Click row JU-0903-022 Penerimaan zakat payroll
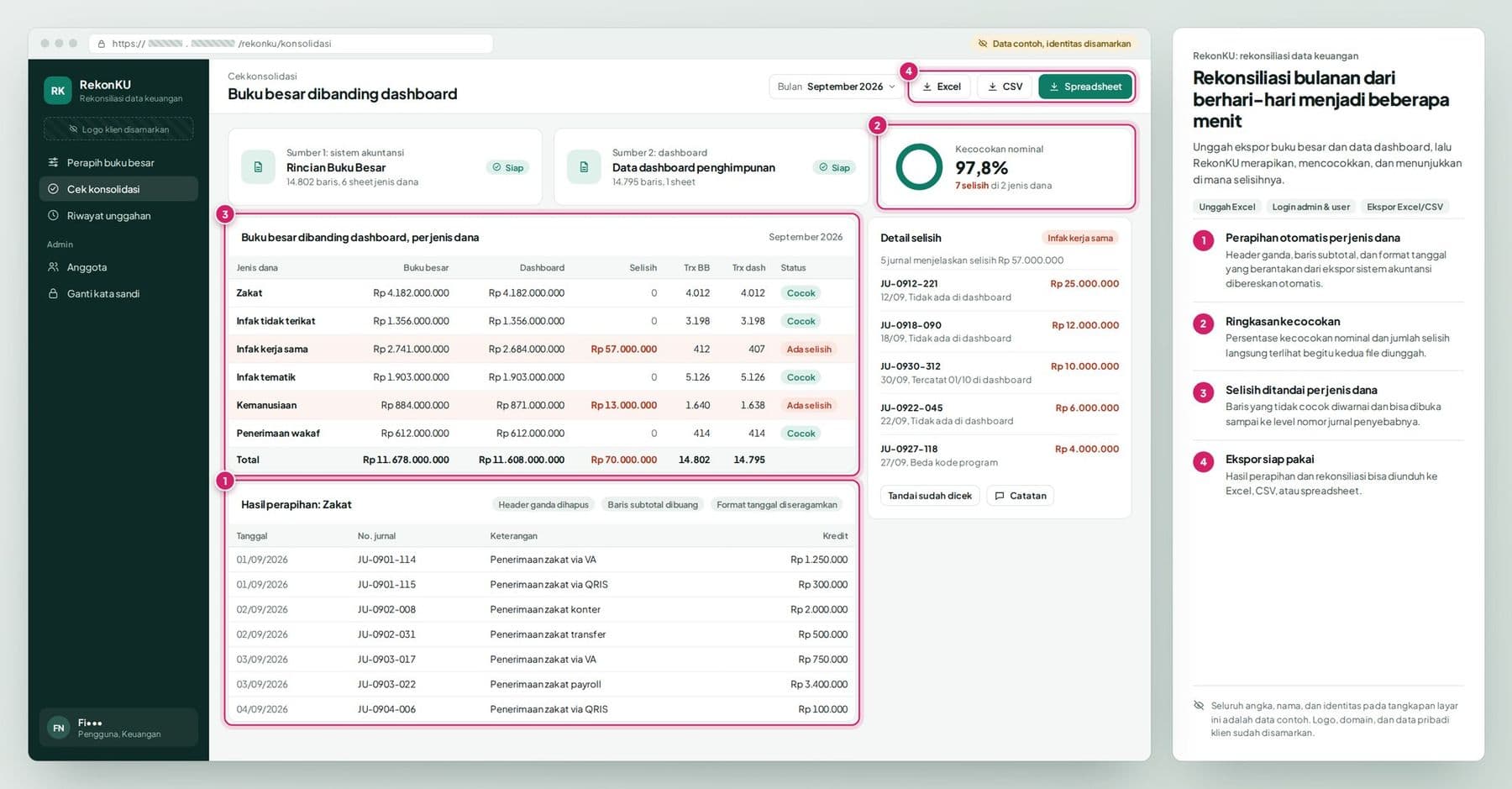 542,684
